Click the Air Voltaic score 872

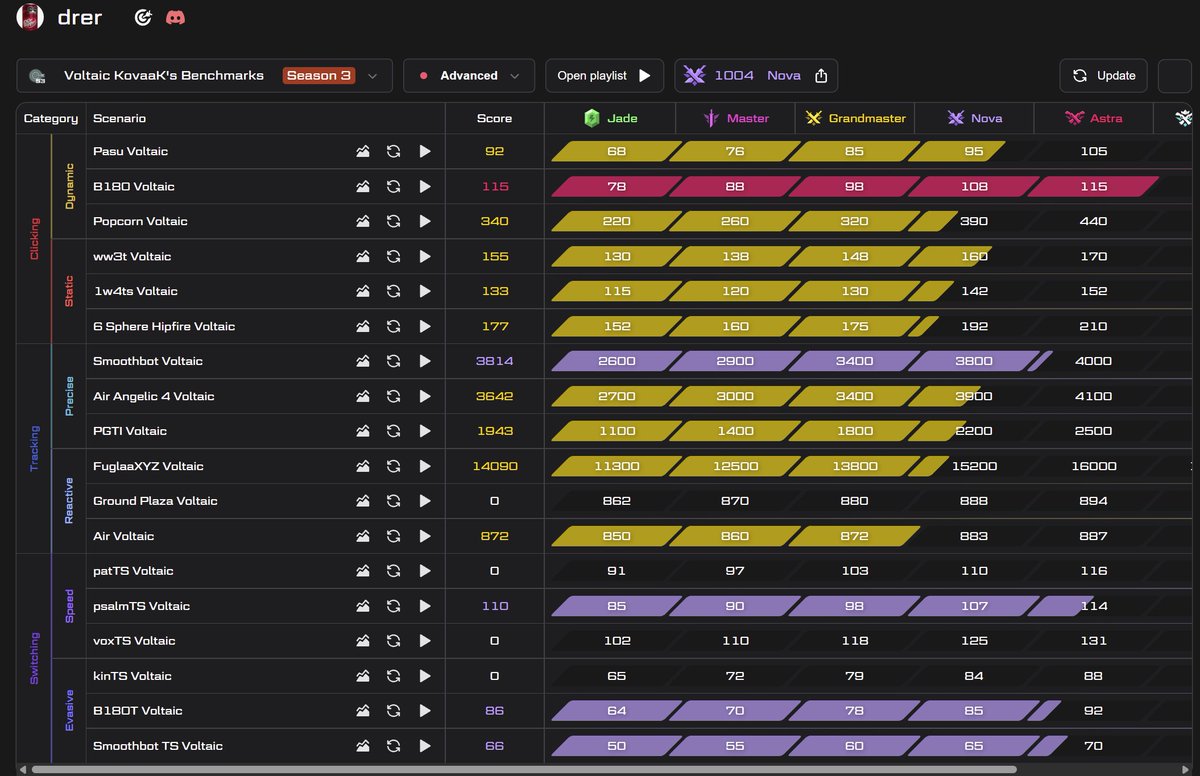(494, 536)
